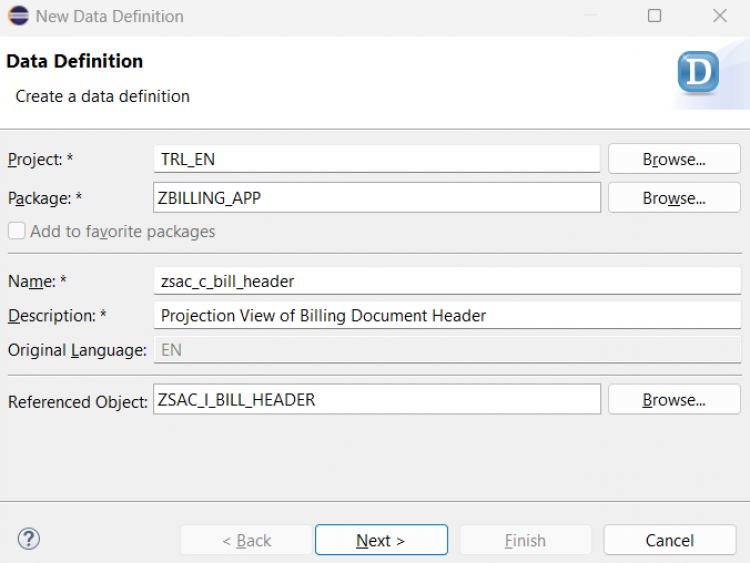
Task: Click into the Package field ZBILLING_APP
Action: [376, 198]
